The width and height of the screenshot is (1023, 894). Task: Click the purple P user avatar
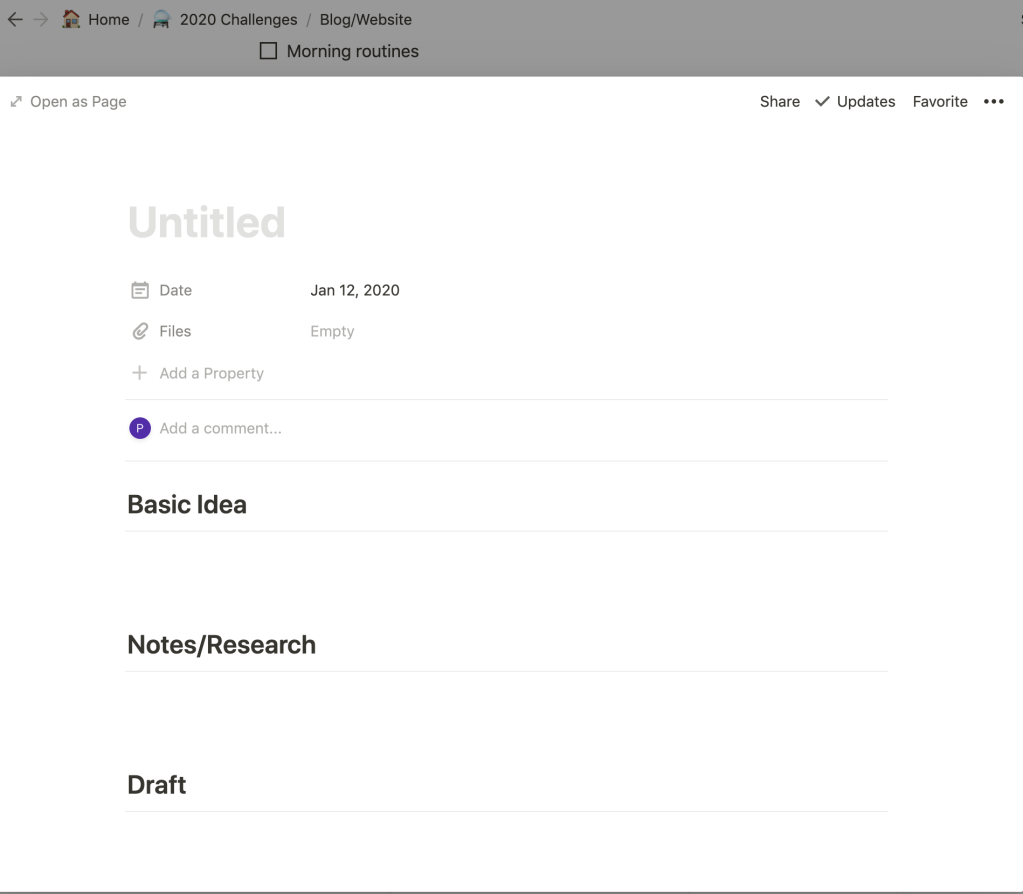click(x=140, y=428)
